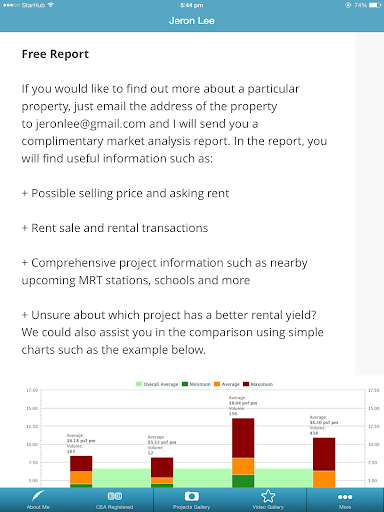Open the About Me tab

[x=38, y=500]
